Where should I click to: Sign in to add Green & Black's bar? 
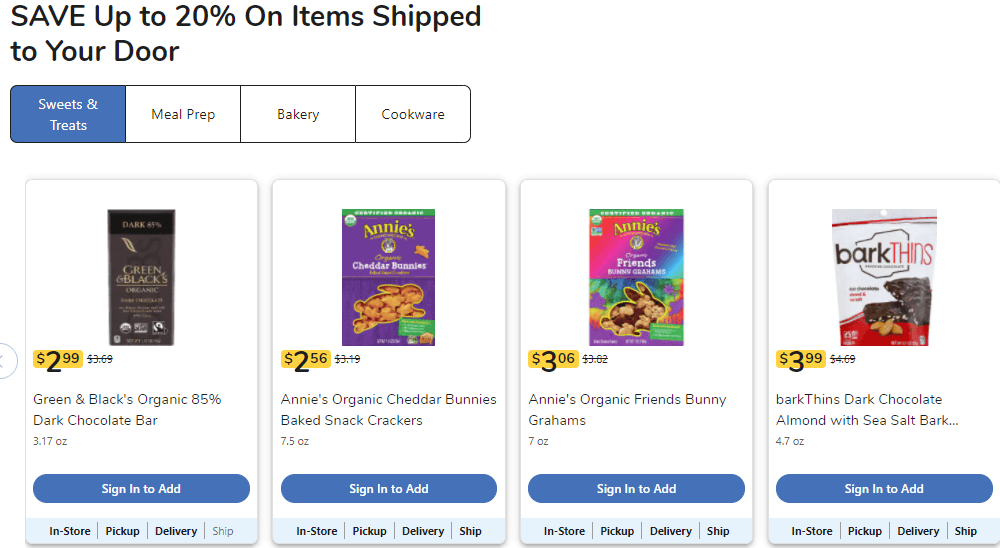141,489
